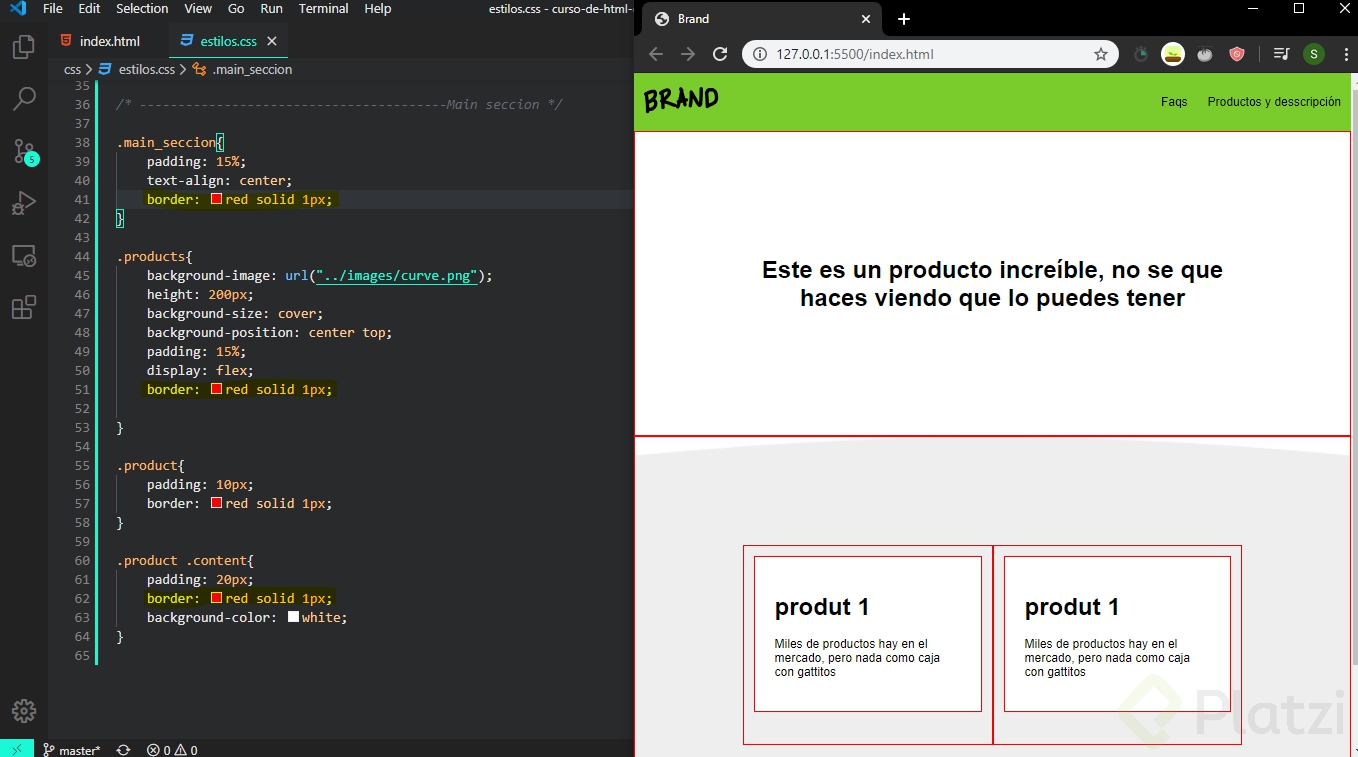The width and height of the screenshot is (1358, 757).
Task: Click the browser page vertical scrollbar
Action: (1354, 377)
